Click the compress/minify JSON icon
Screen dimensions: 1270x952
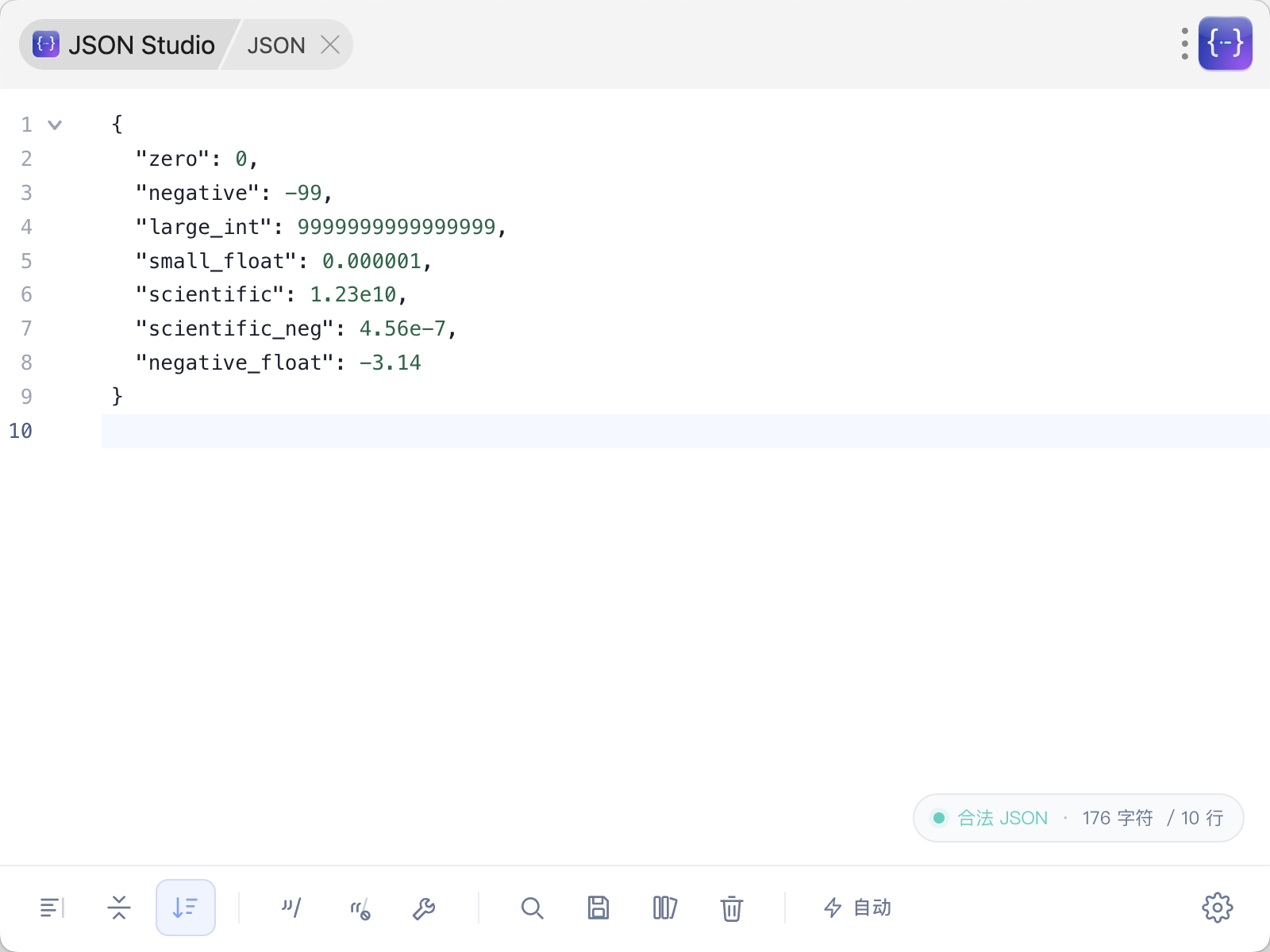point(119,908)
